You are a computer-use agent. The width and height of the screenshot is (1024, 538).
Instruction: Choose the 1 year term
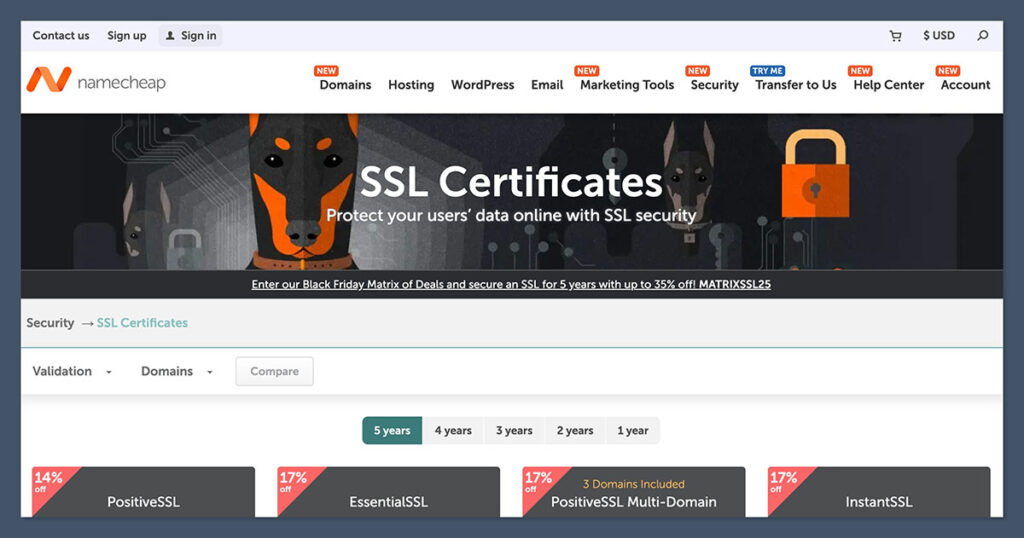pos(632,431)
